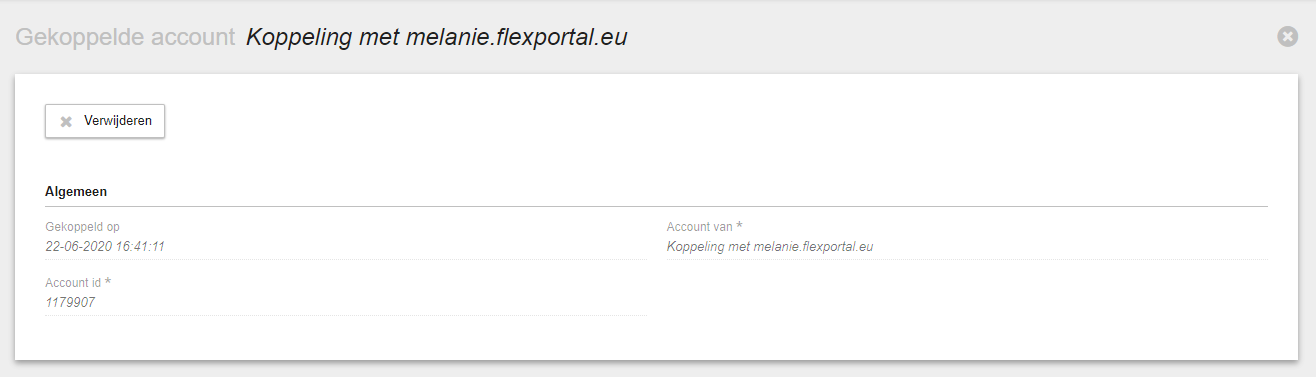Viewport: 1316px width, 377px height.
Task: Click the X icon inside Verwijderen button
Action: pyautogui.click(x=66, y=121)
